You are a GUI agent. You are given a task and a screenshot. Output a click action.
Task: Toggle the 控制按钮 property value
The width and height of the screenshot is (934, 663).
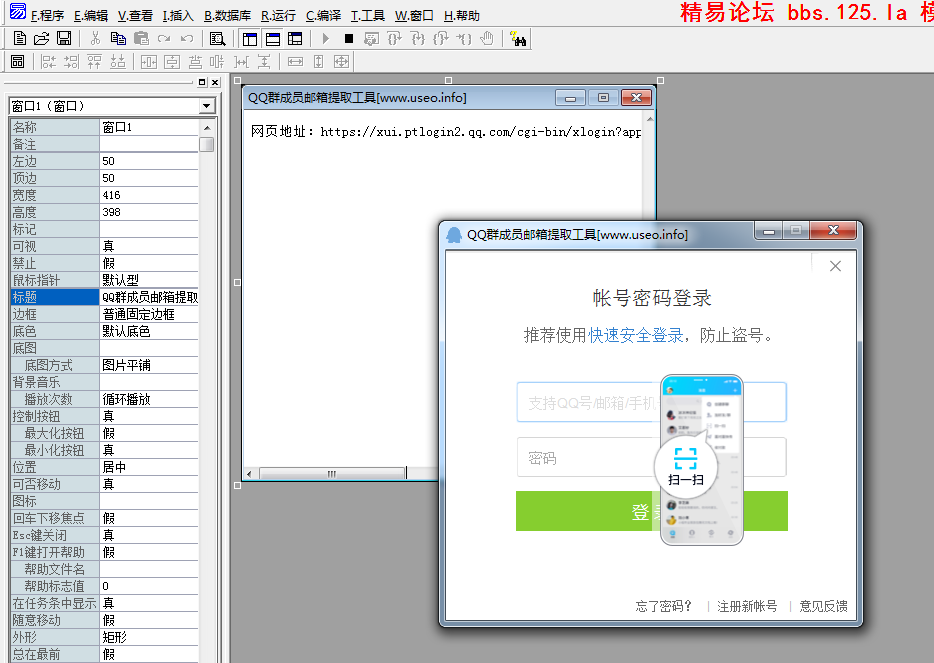tap(149, 416)
